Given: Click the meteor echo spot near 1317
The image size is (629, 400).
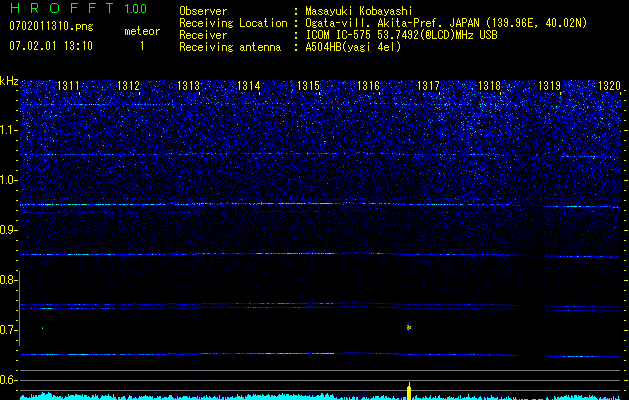Looking at the screenshot, I should (409, 327).
